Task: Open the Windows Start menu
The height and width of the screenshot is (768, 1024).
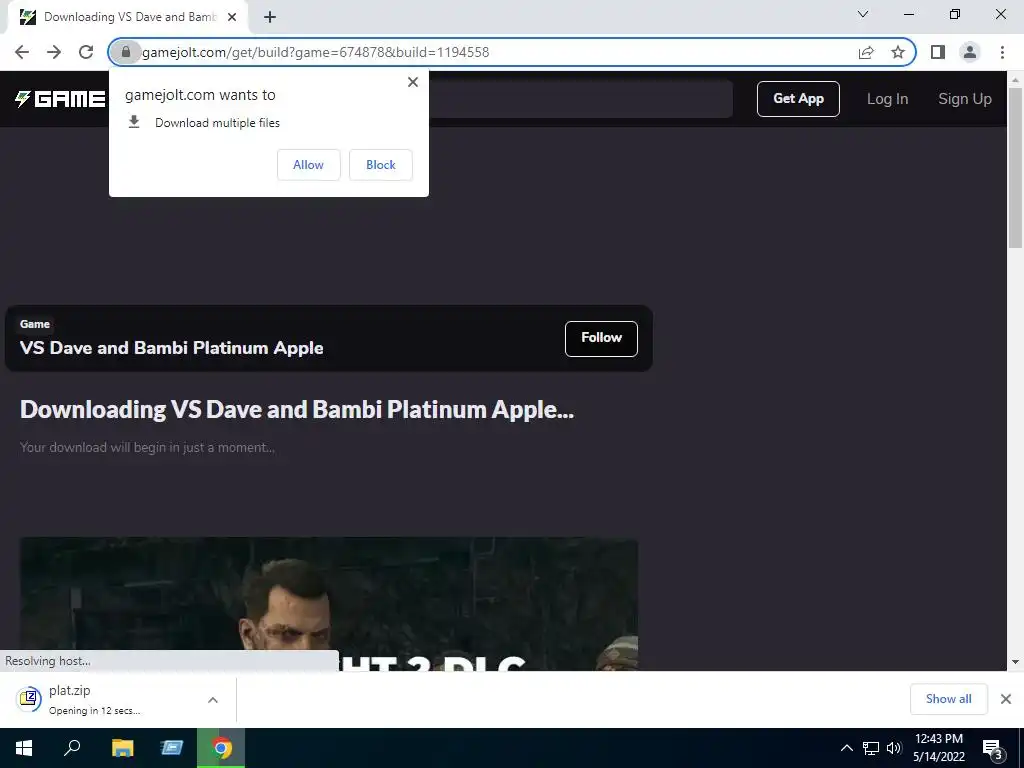Action: tap(24, 748)
